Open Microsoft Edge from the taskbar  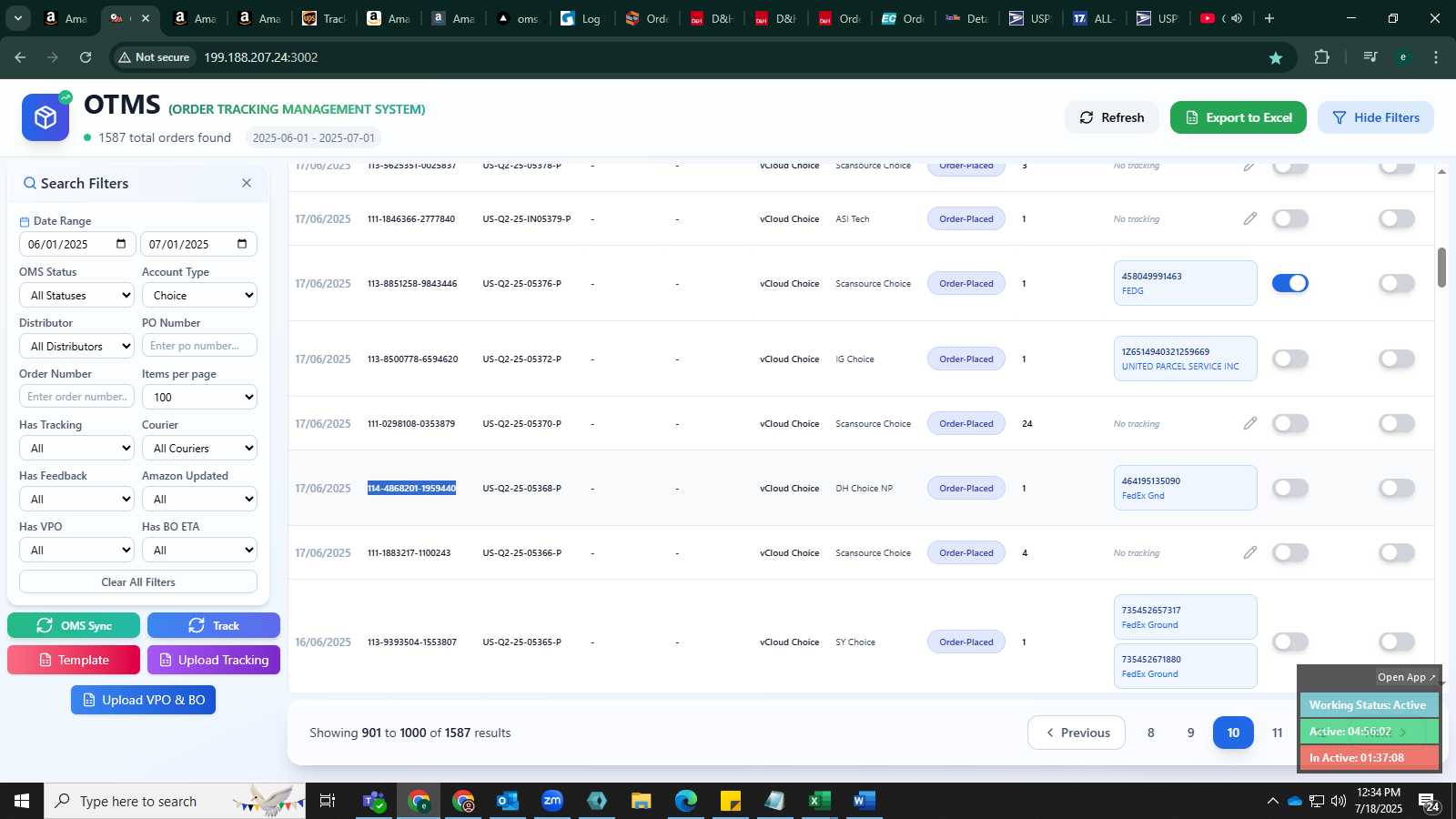click(x=686, y=801)
